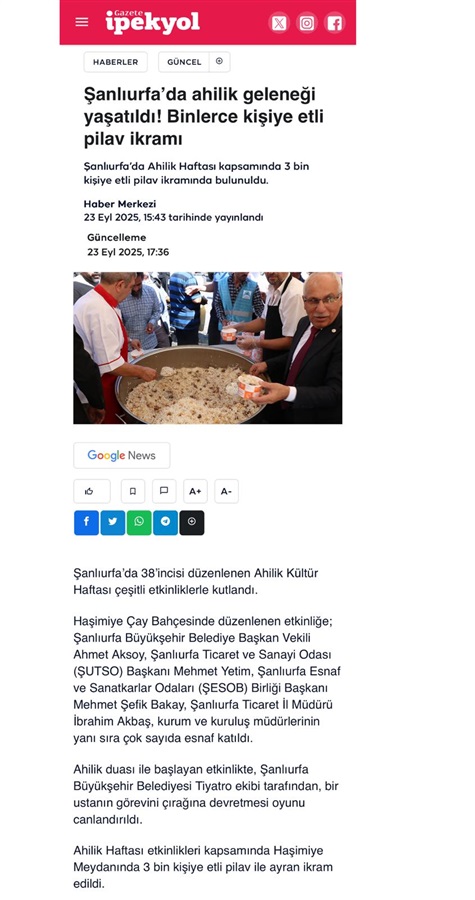Open the Instagram profile icon
475x900 pixels.
(x=307, y=23)
